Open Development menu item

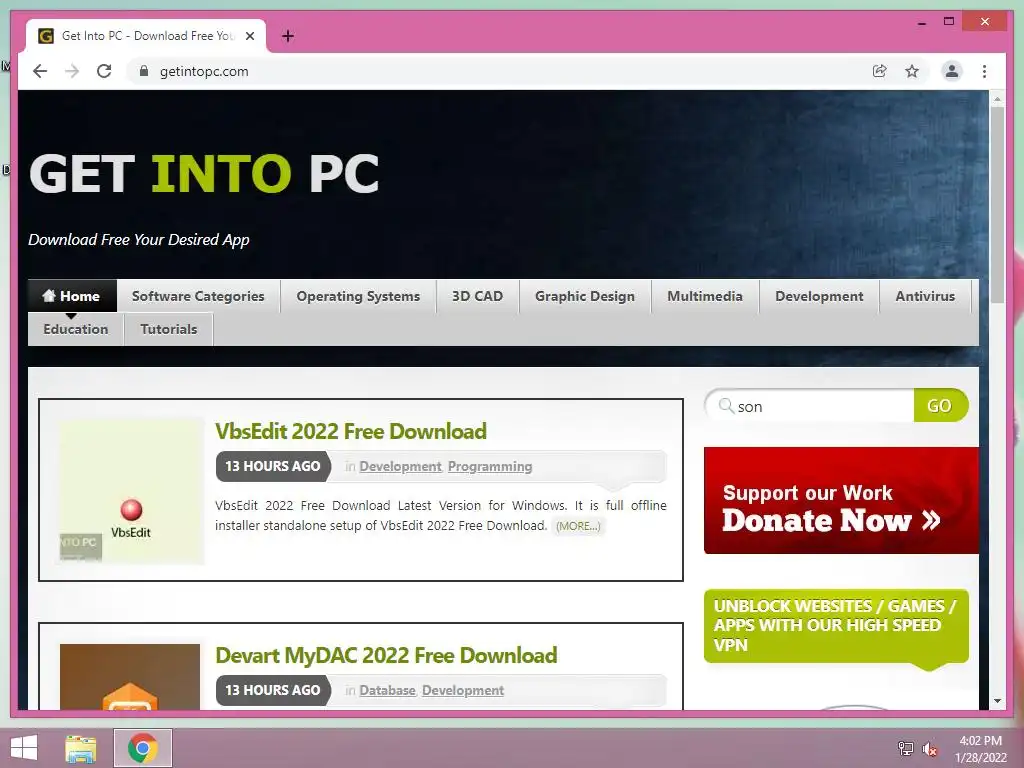819,296
